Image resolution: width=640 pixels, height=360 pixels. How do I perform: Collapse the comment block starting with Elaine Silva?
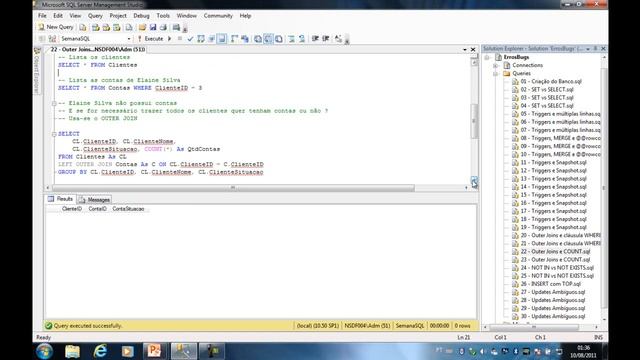pos(54,103)
